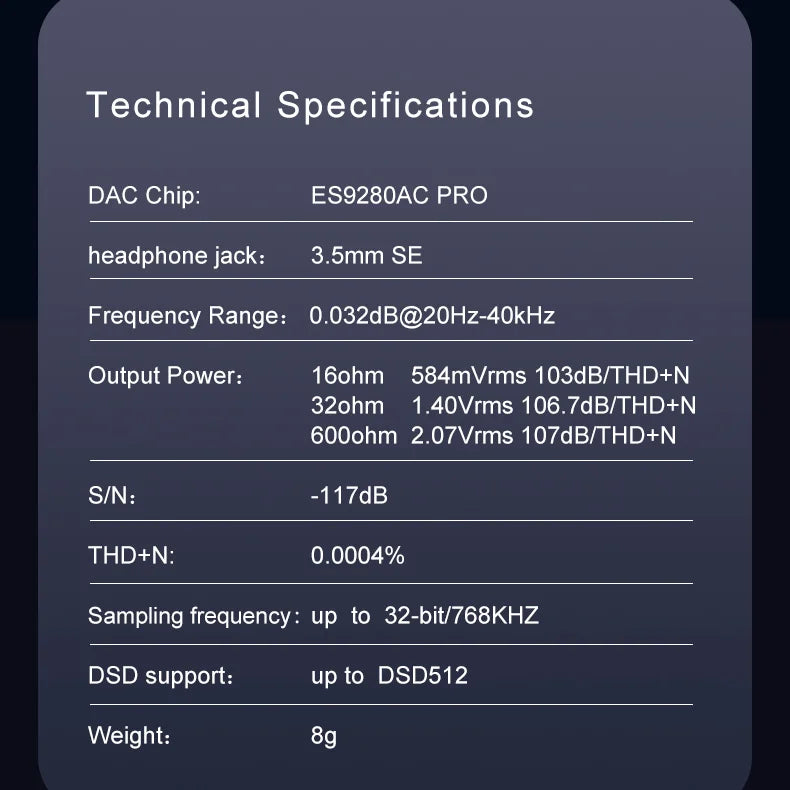Select the Frequency Range label
The width and height of the screenshot is (790, 790).
[187, 316]
